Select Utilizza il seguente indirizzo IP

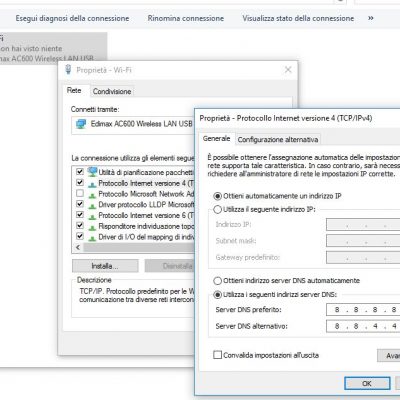(x=217, y=209)
